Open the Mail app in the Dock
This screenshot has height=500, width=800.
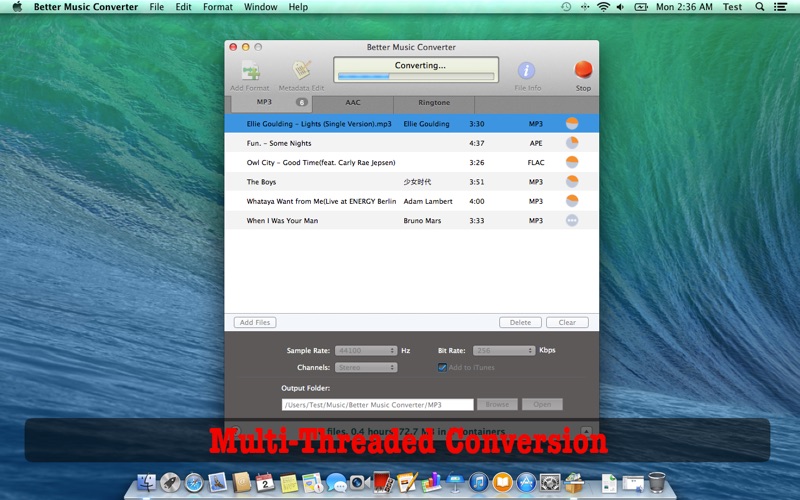(x=218, y=482)
